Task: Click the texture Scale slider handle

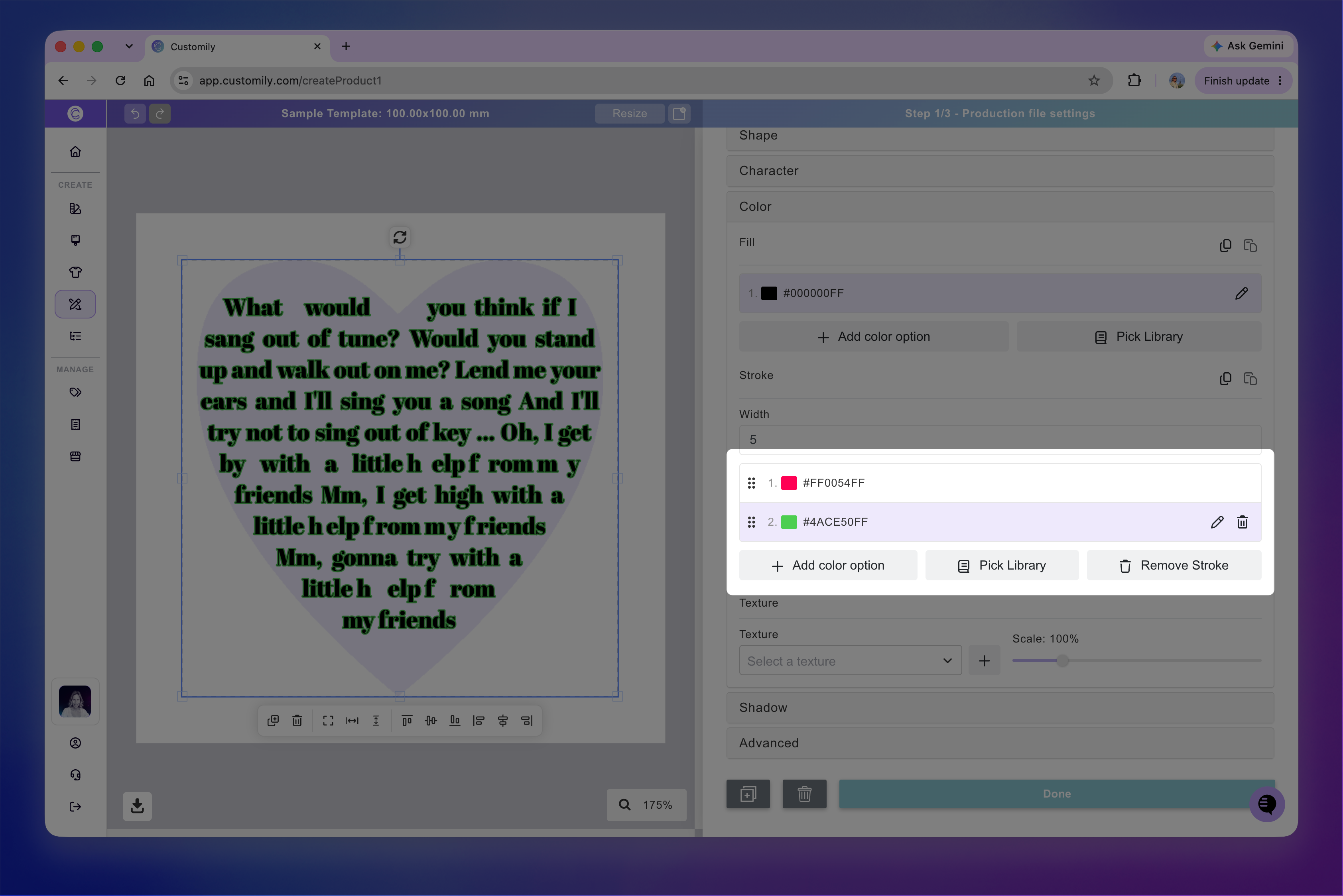Action: click(1062, 660)
